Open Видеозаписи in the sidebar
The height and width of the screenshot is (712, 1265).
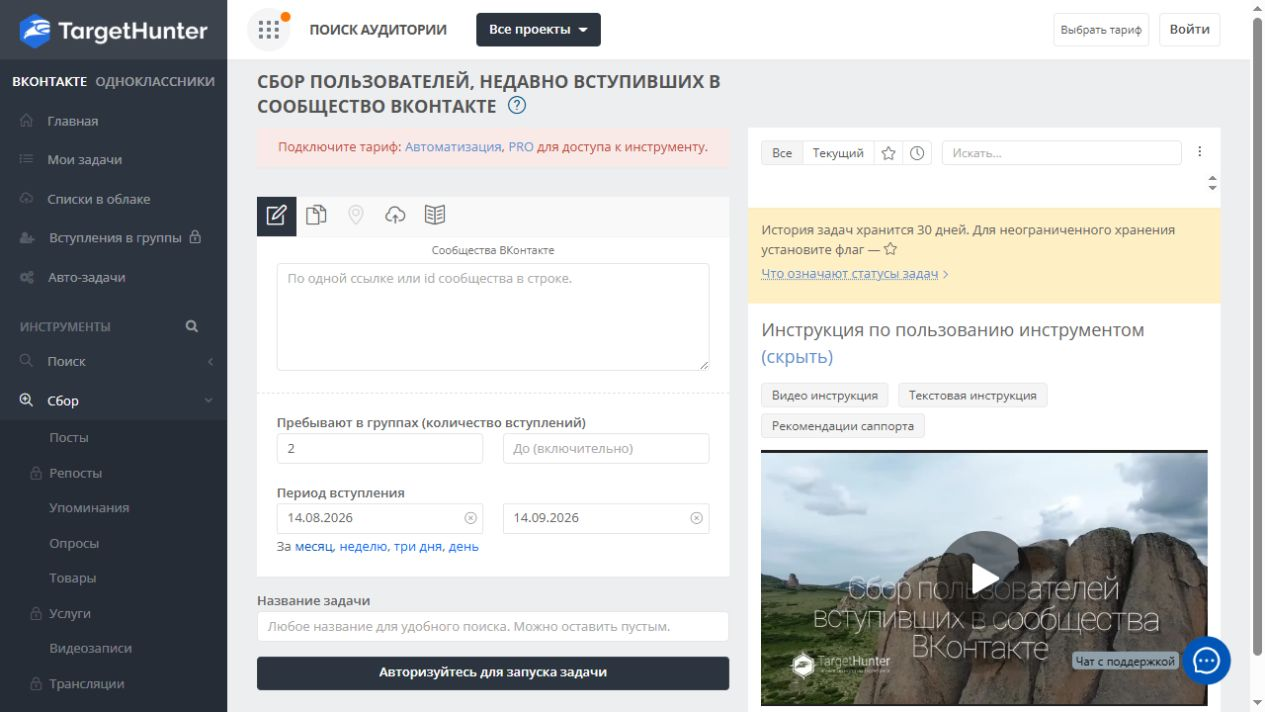(x=91, y=648)
